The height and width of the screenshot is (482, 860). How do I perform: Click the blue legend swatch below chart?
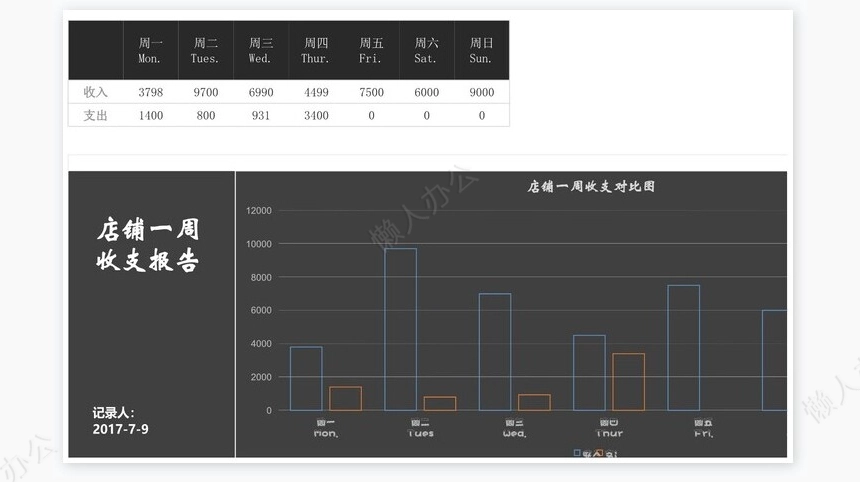577,454
